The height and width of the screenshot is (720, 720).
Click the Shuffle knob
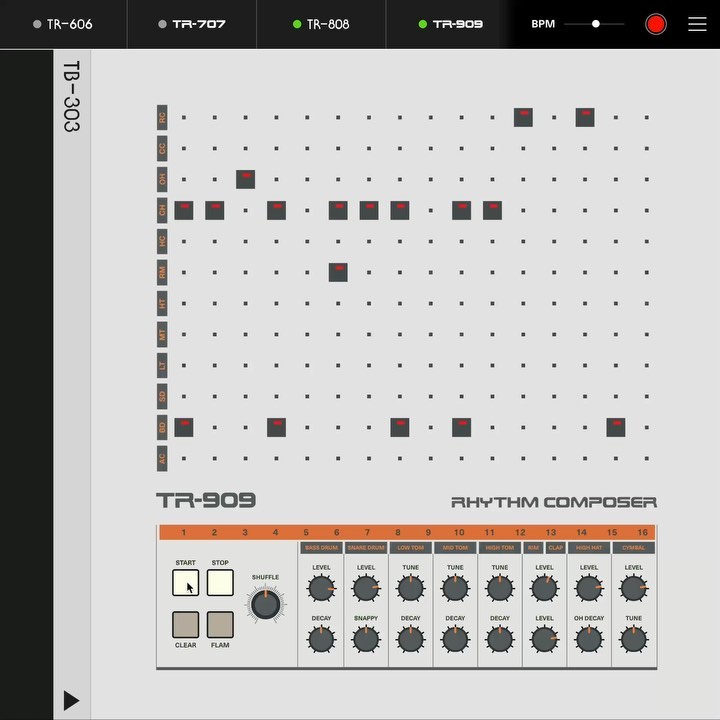point(265,604)
